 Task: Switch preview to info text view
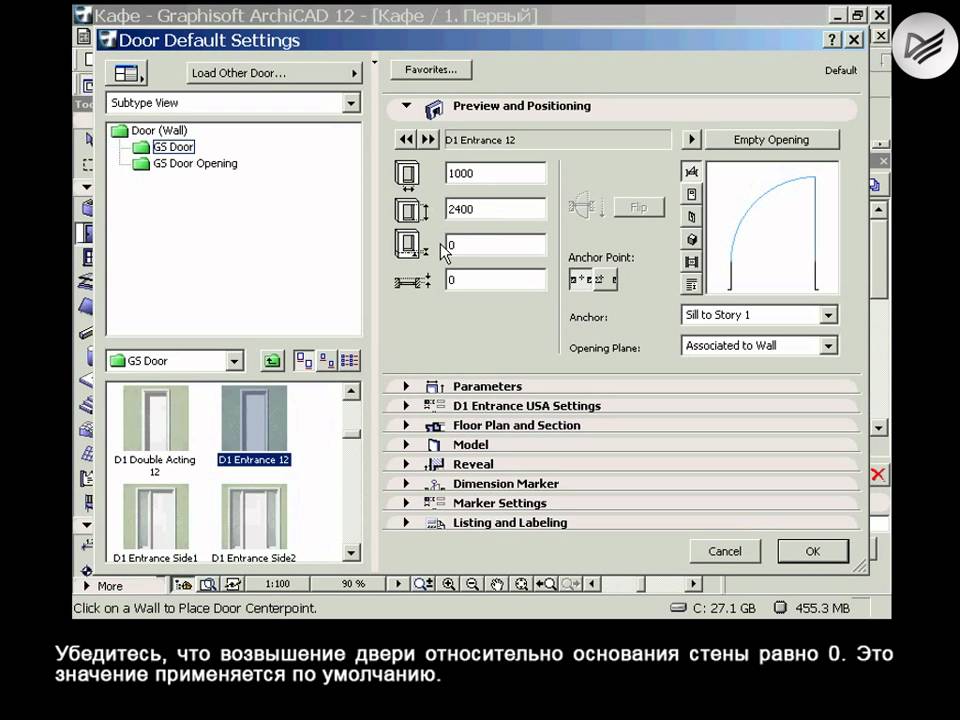tap(692, 284)
